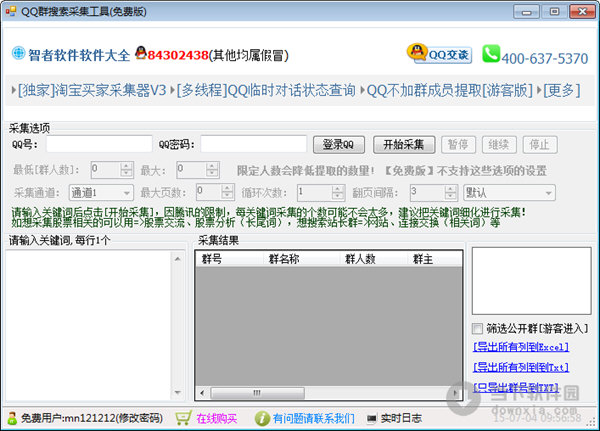Click the 停止 button

click(540, 145)
